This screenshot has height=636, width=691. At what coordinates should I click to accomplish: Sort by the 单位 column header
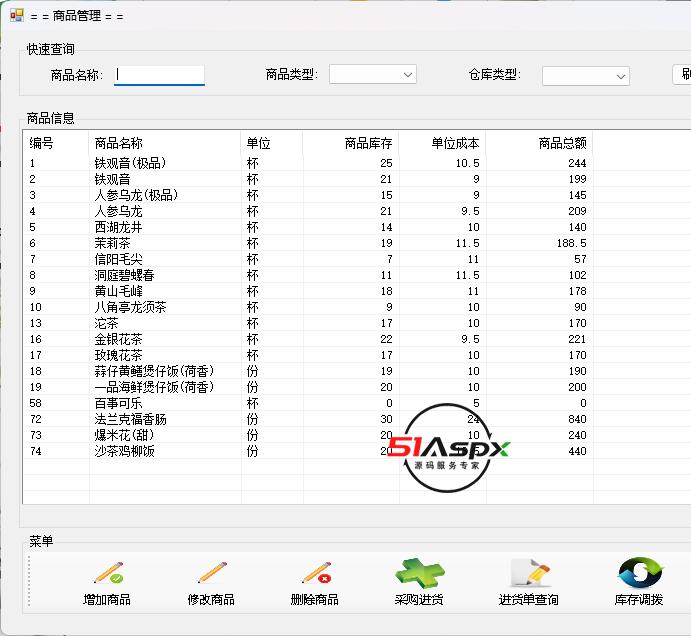click(x=271, y=143)
